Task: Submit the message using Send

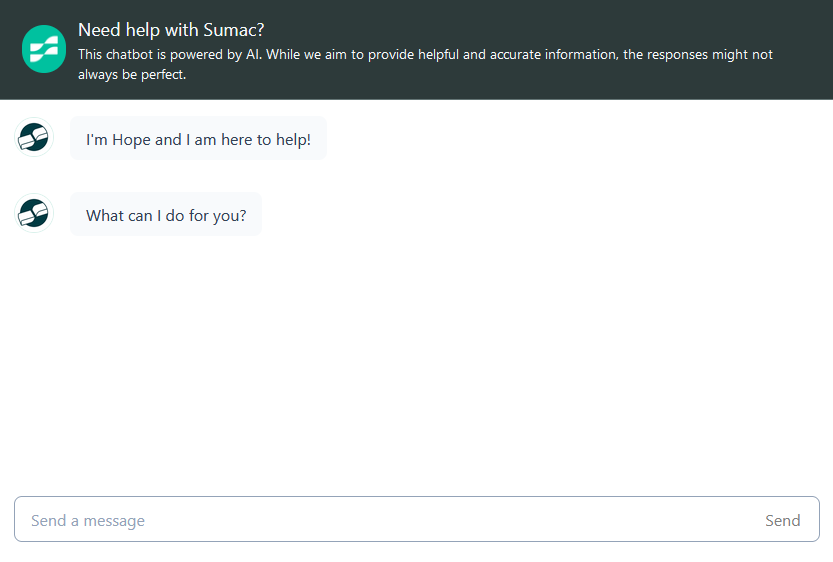Action: 782,520
